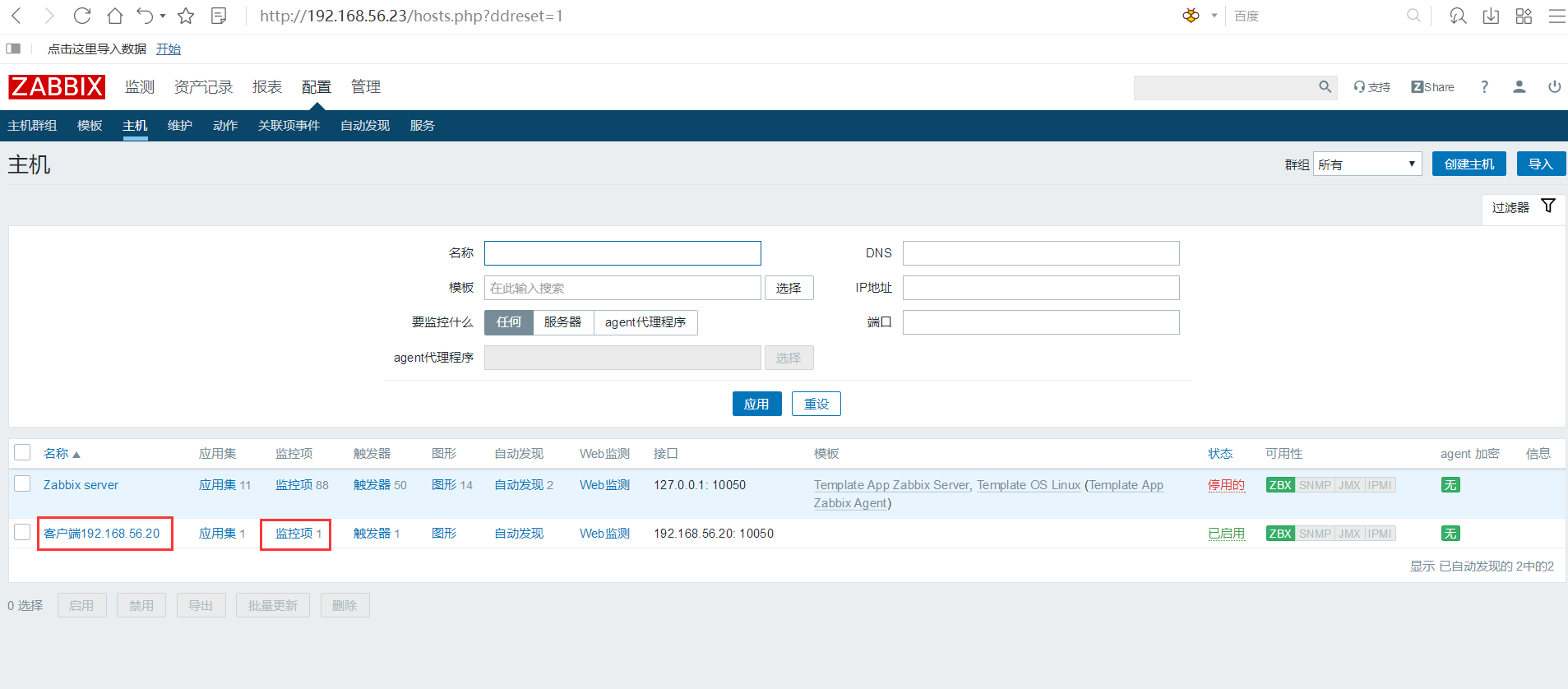Open Template OS Linux template link
Viewport: 1568px width, 689px height.
click(x=1029, y=485)
